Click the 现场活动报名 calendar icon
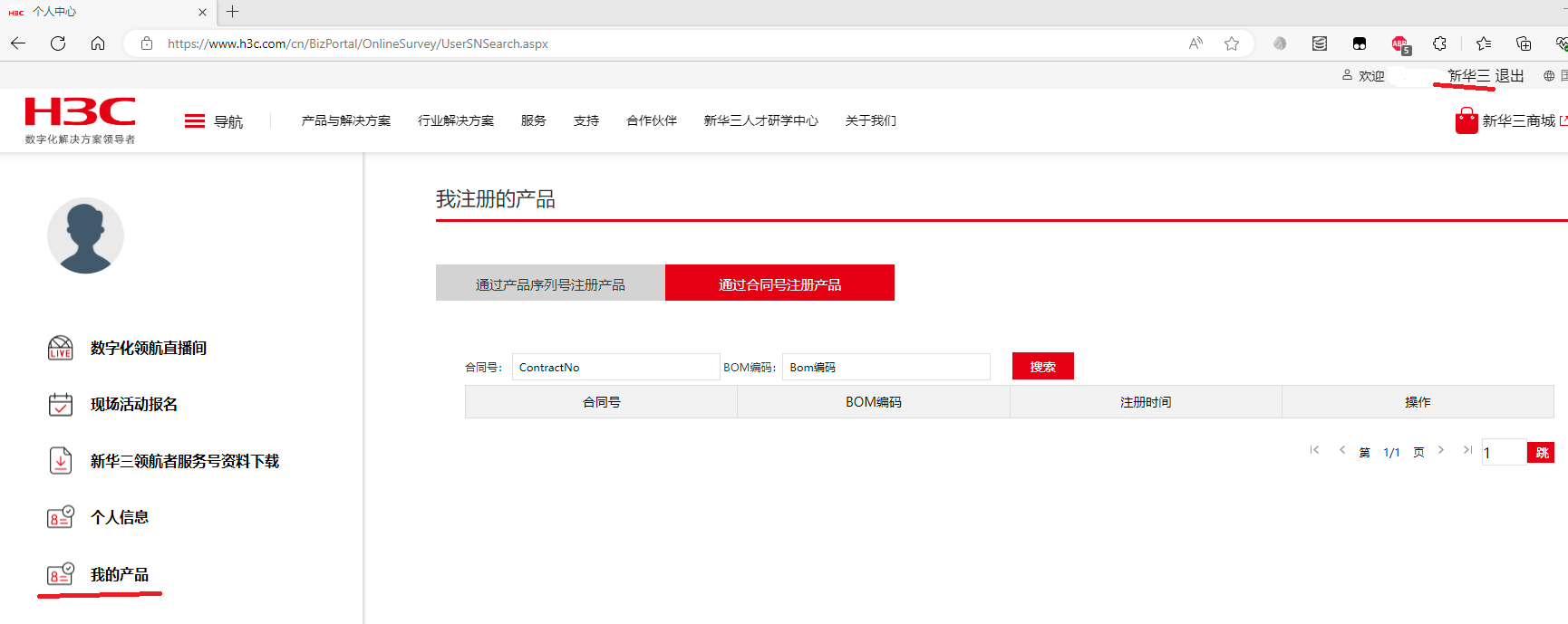The width and height of the screenshot is (1568, 624). coord(61,404)
